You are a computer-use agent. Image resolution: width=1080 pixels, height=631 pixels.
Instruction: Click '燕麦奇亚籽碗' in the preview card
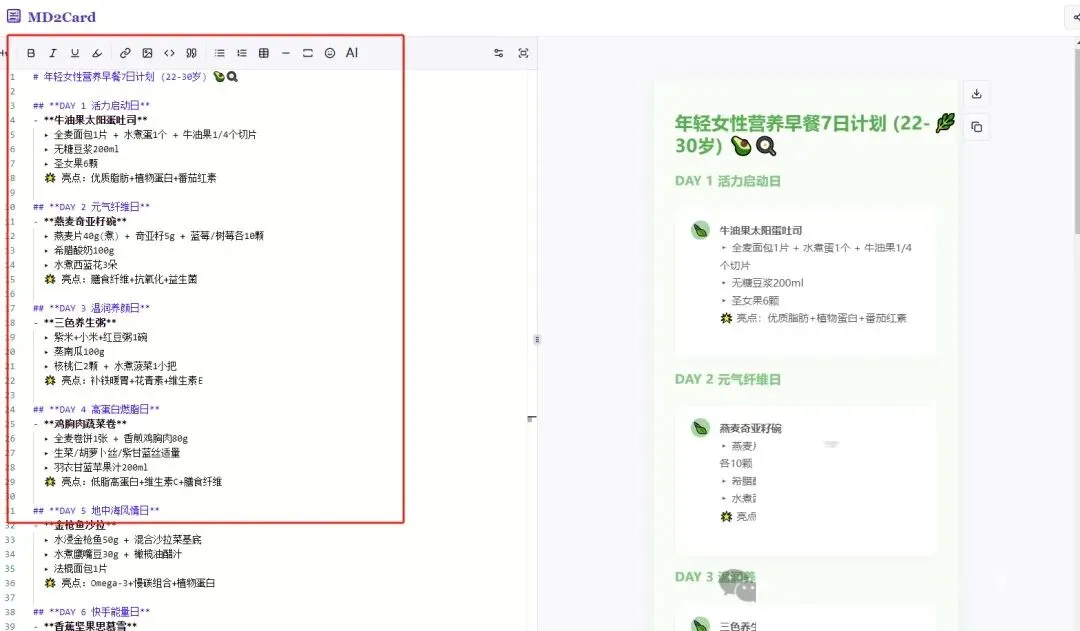point(750,428)
